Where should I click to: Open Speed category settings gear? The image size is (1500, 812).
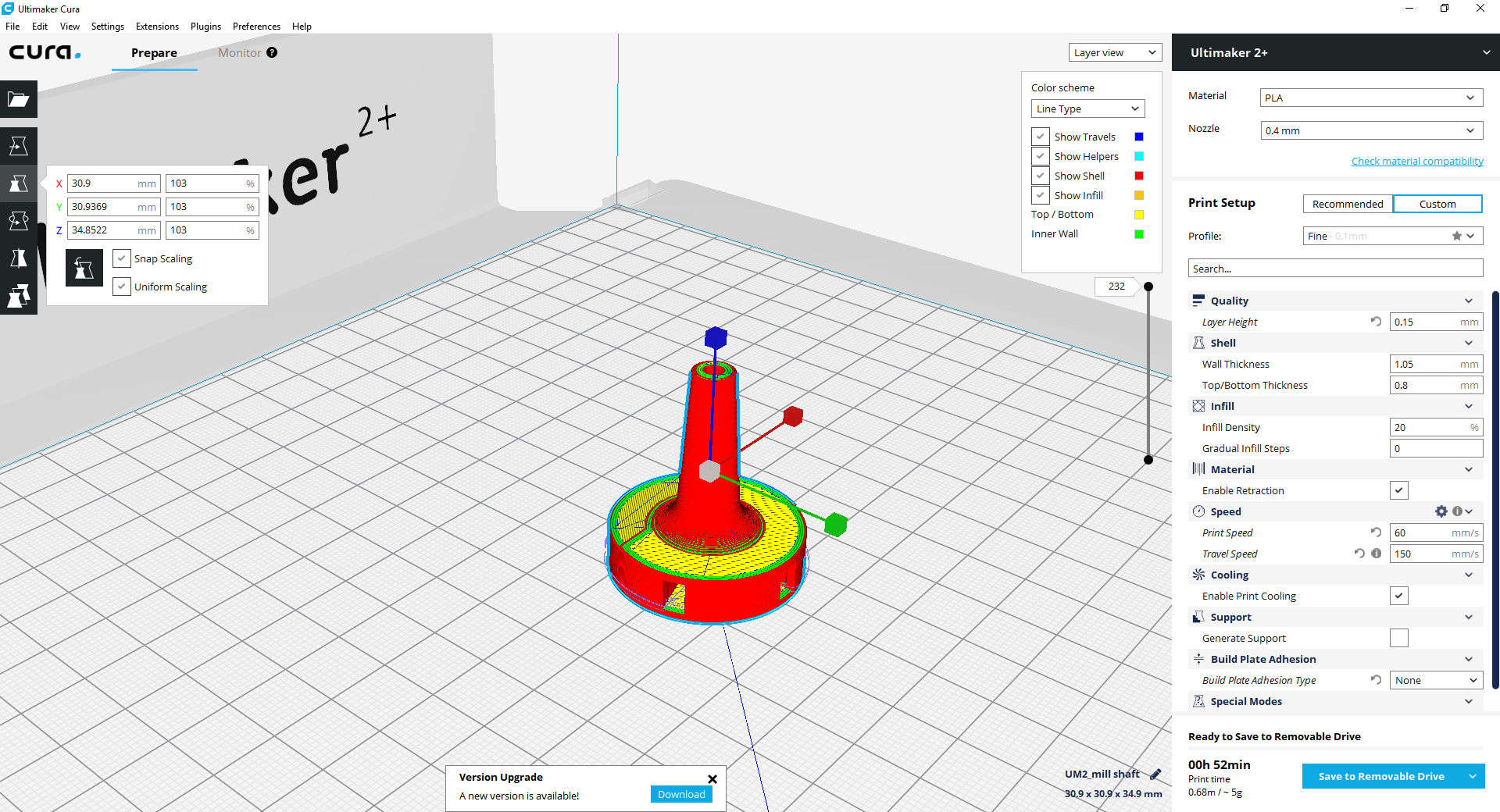click(1441, 511)
